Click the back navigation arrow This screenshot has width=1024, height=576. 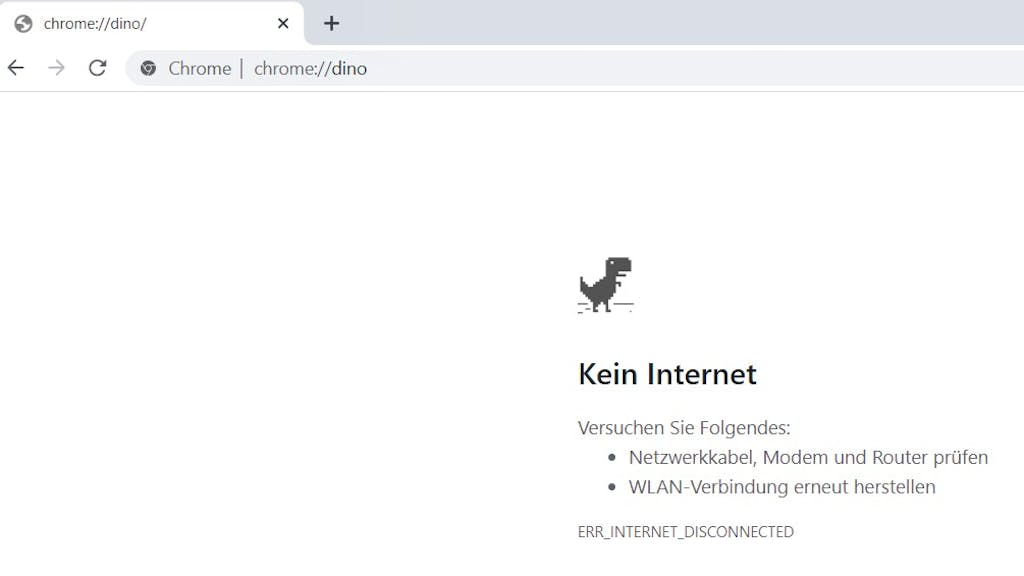(16, 67)
